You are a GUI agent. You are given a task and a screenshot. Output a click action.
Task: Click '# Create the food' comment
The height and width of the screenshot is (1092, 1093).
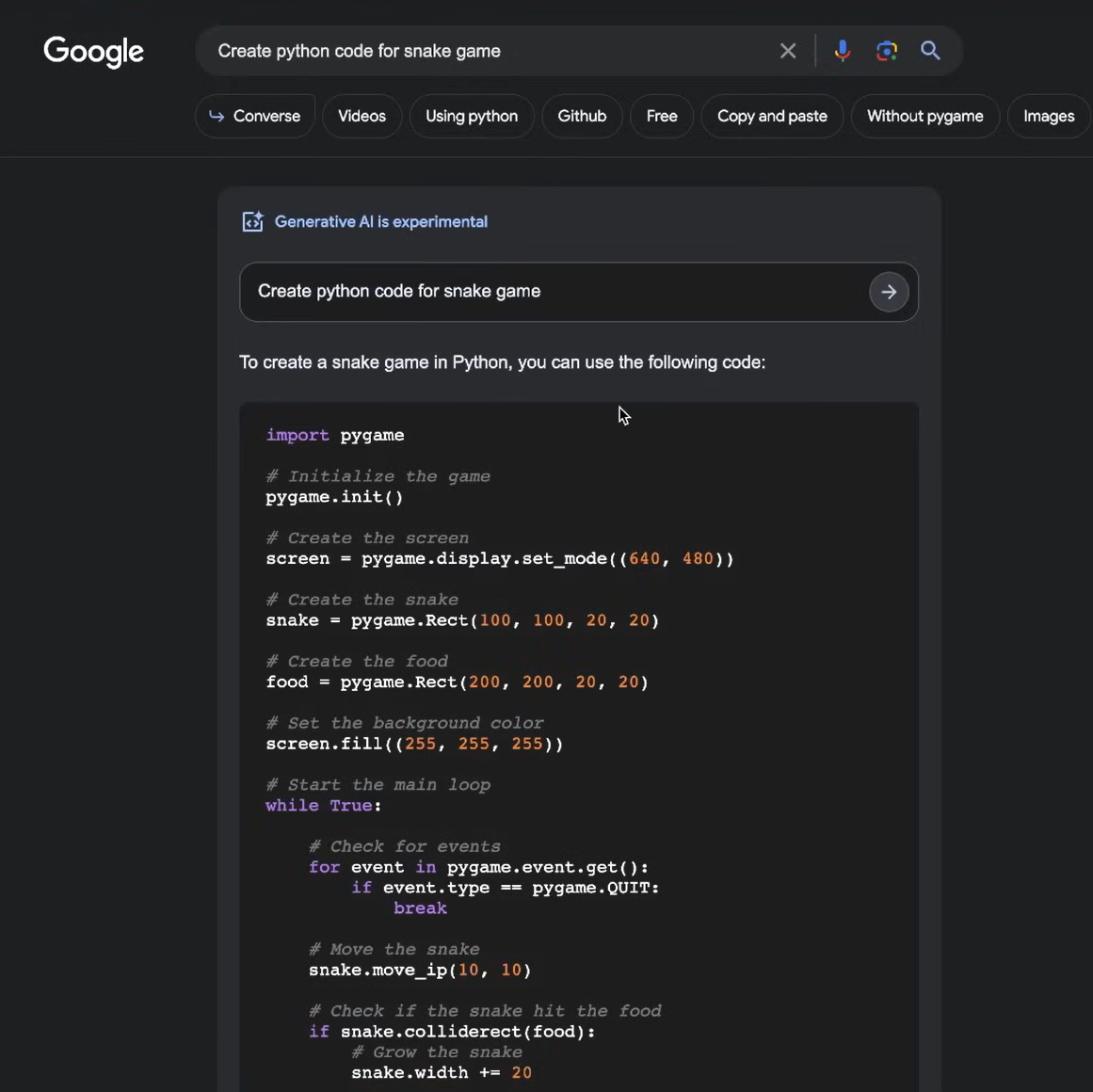(356, 662)
